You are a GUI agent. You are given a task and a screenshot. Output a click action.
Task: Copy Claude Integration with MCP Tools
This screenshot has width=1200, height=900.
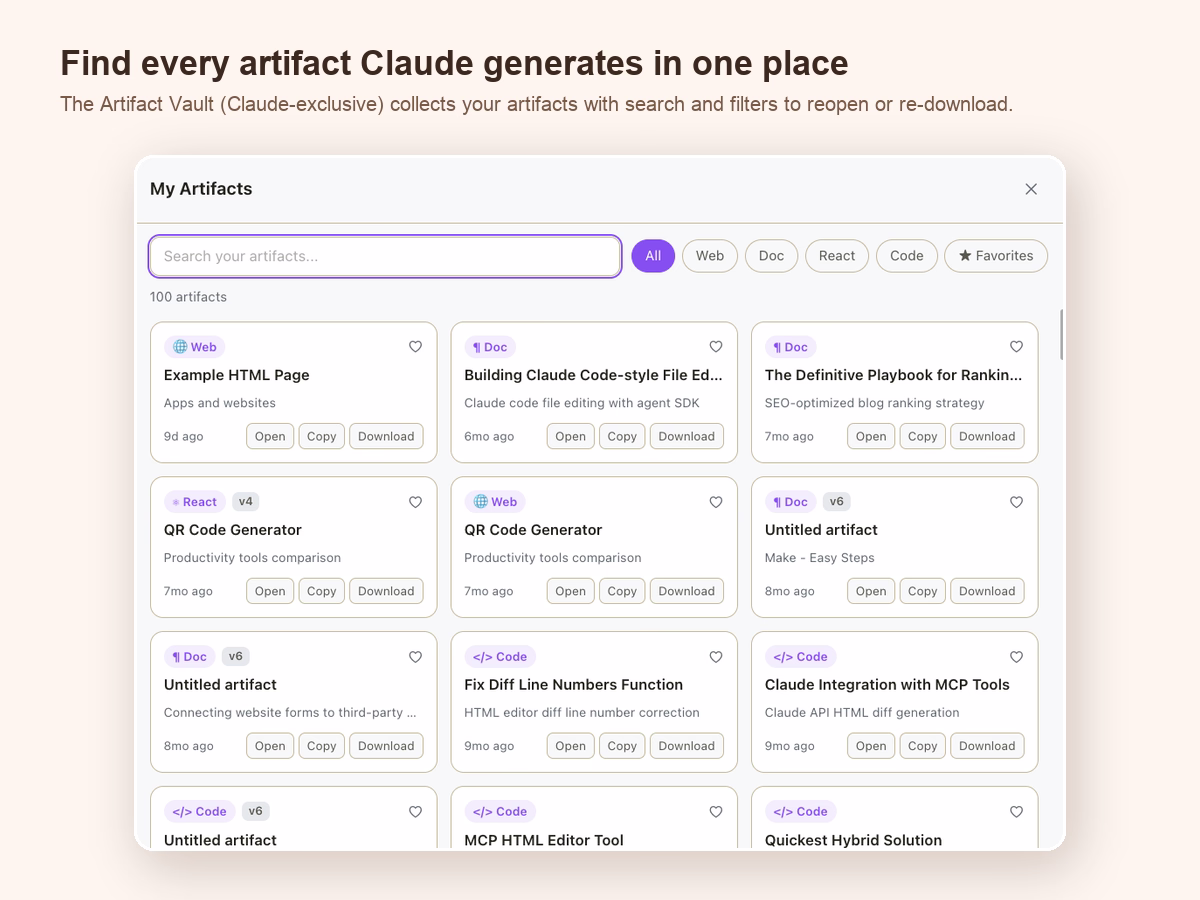tap(923, 746)
